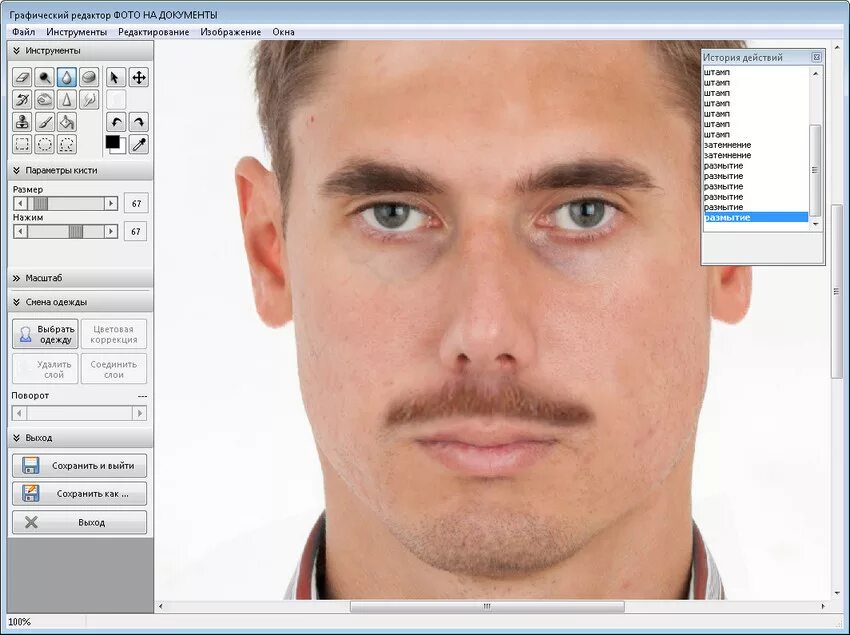Click the Сохранить как ... button
Viewport: 850px width, 635px height.
point(80,494)
